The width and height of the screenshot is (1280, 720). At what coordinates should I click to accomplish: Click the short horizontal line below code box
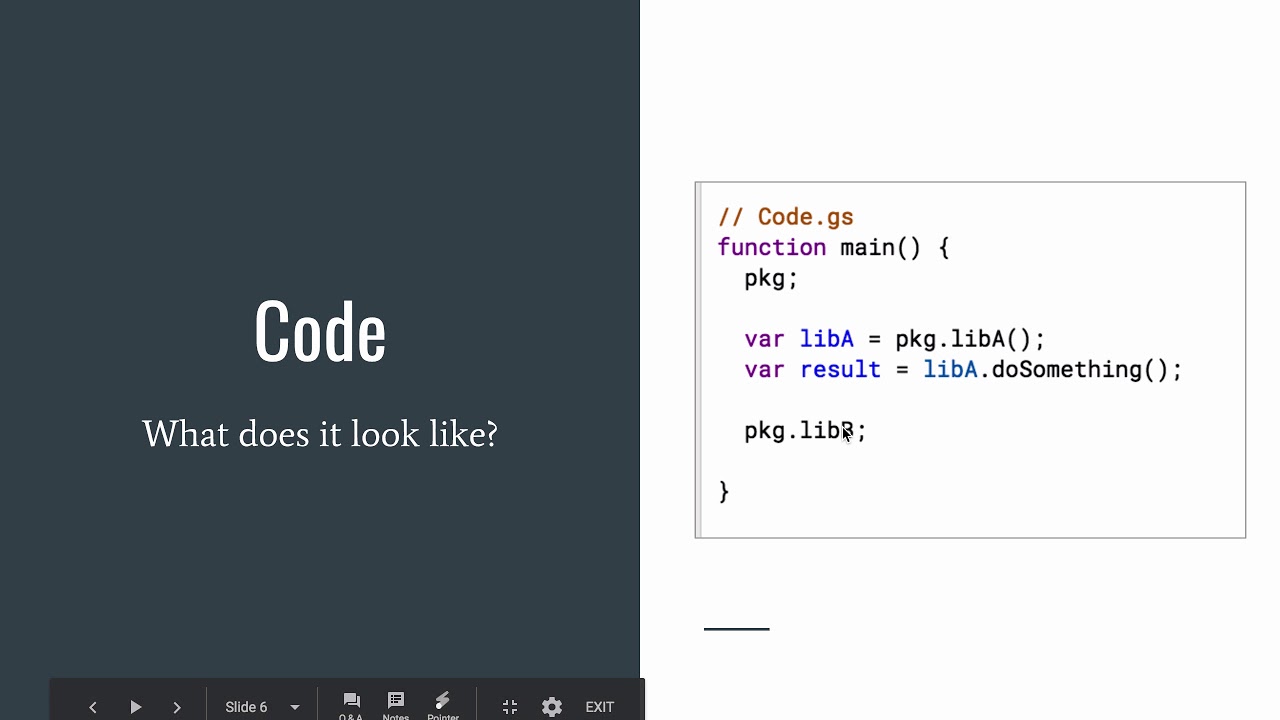click(x=737, y=629)
